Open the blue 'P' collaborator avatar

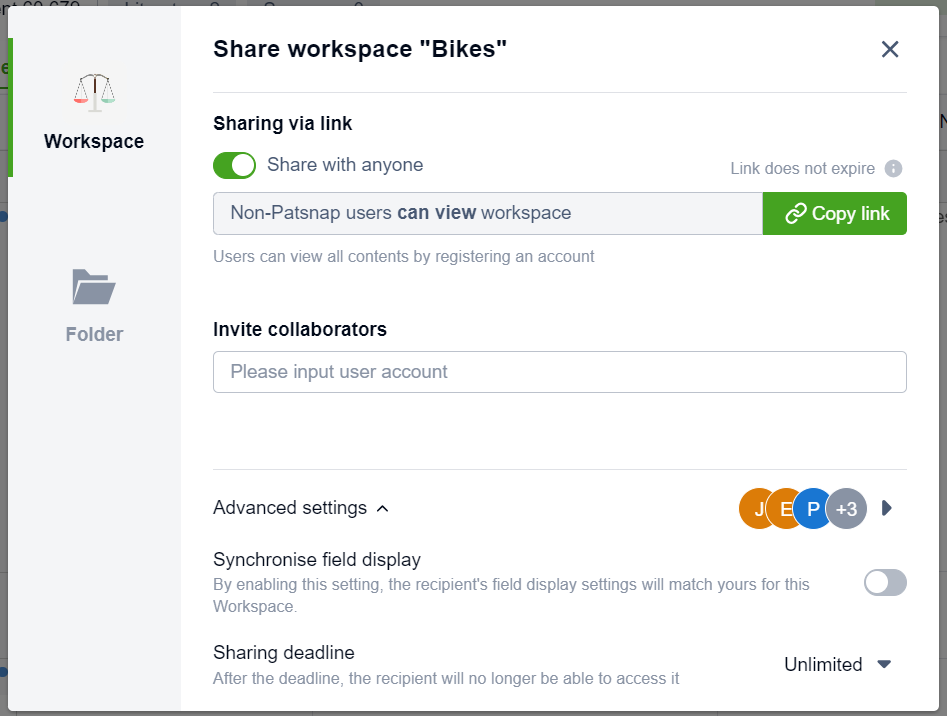tap(813, 508)
